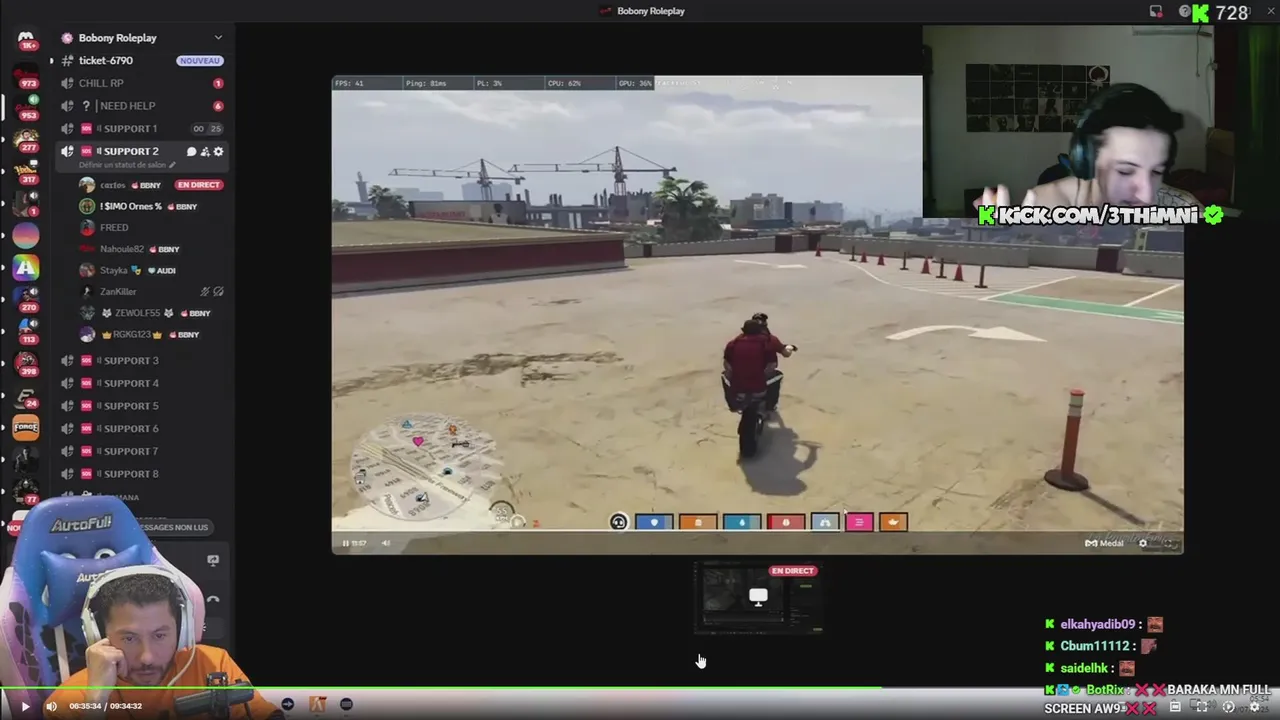
Task: Open the EN DIRECT stream preview thumbnail
Action: (x=758, y=598)
